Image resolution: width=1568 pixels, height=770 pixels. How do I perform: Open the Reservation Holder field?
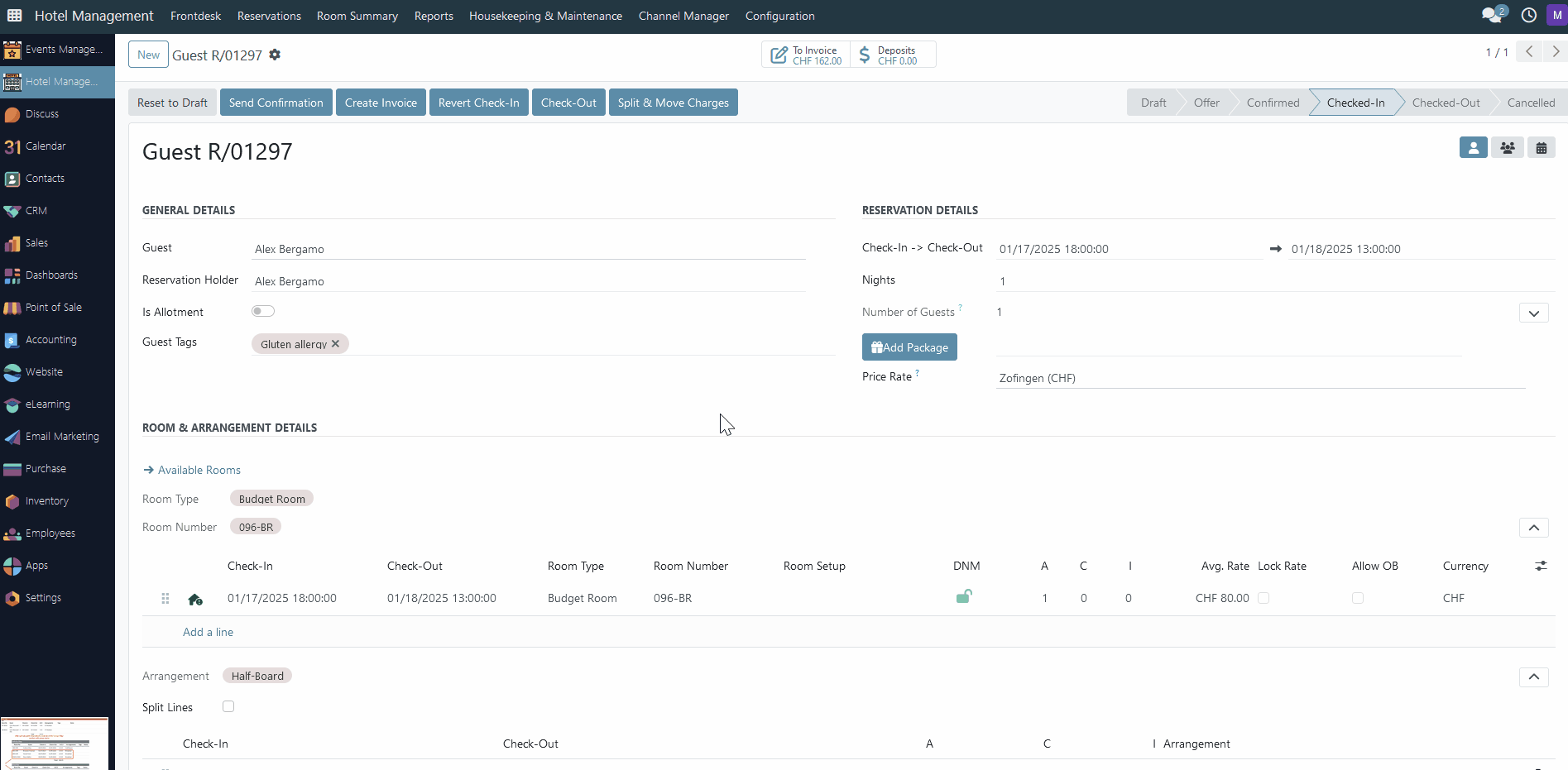click(529, 281)
